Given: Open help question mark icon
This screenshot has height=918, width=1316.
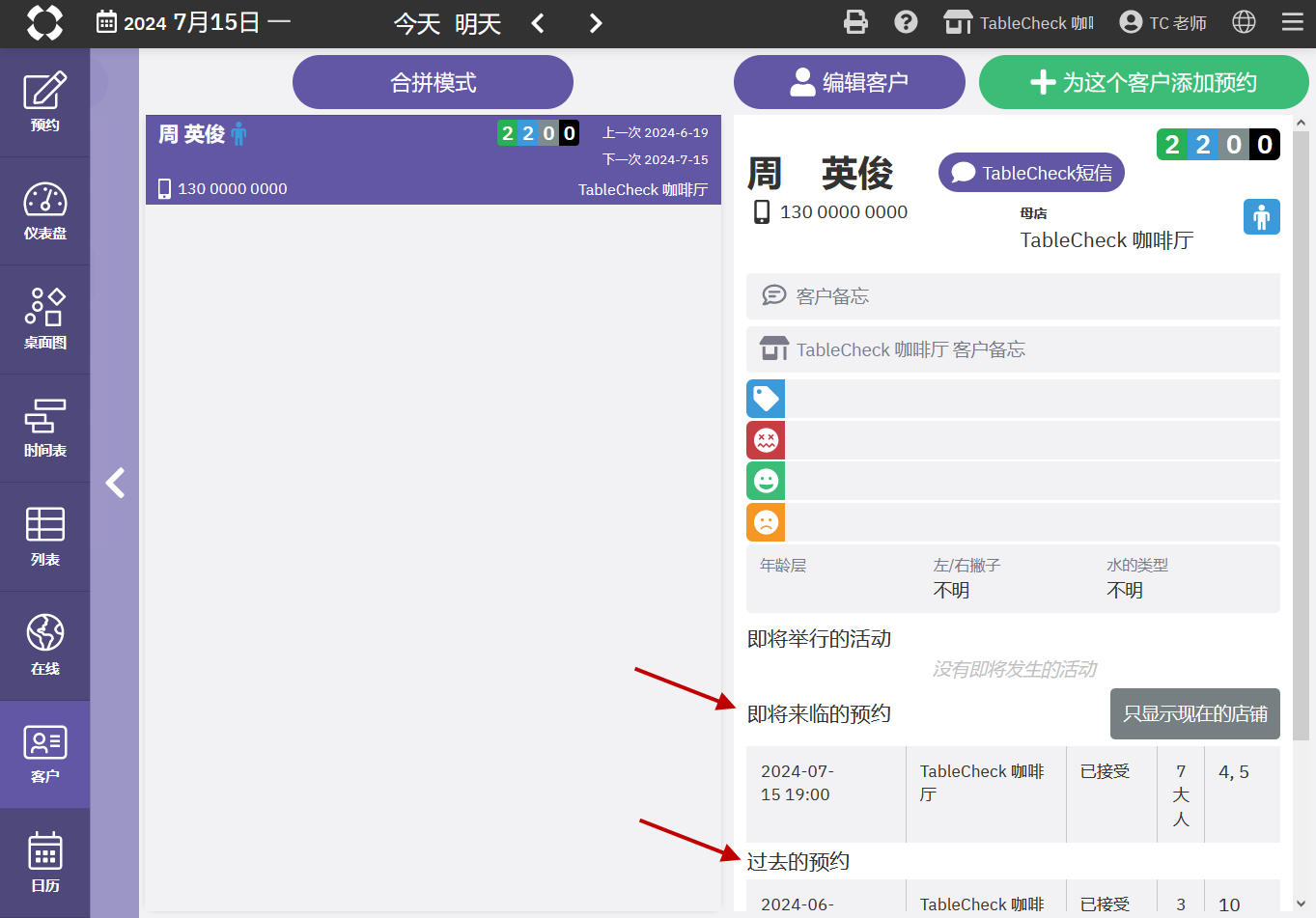Looking at the screenshot, I should (906, 22).
